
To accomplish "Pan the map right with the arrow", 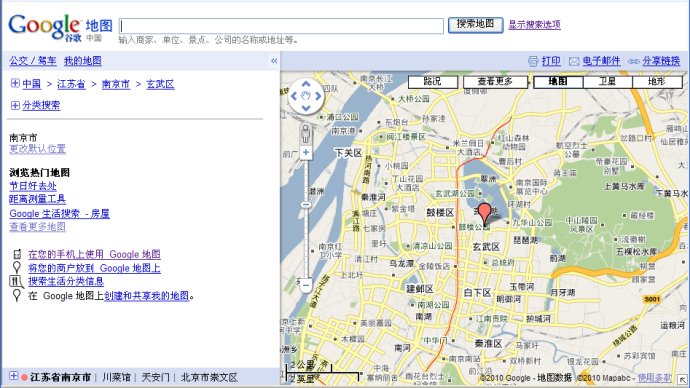I will (x=319, y=96).
